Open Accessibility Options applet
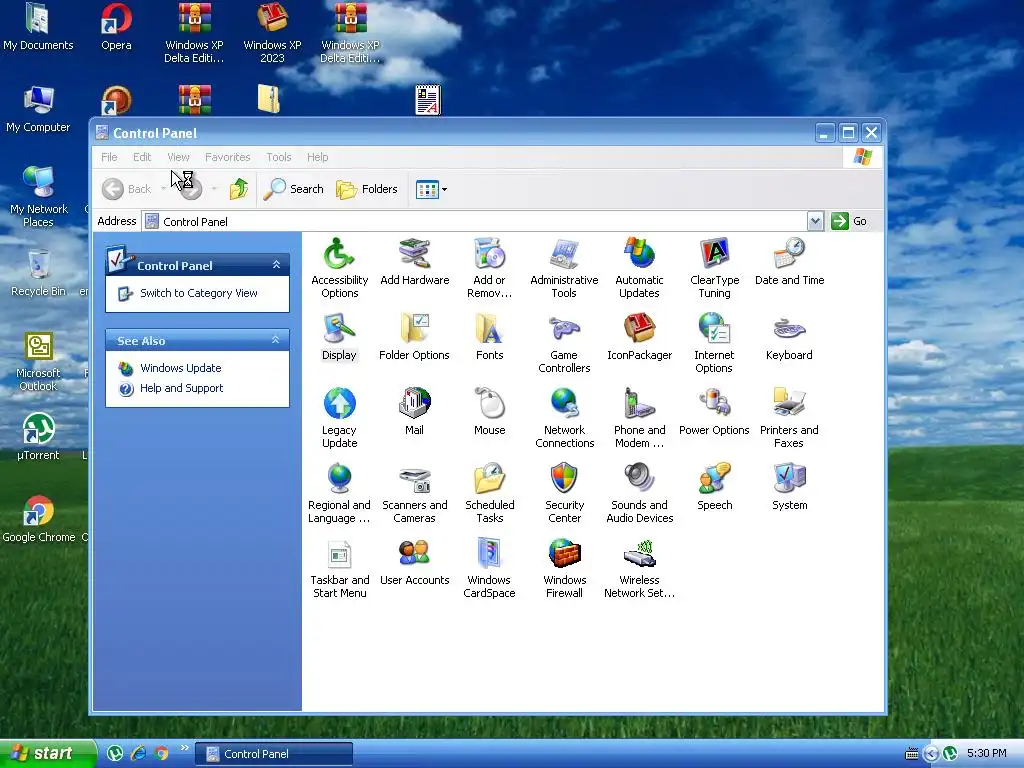The image size is (1024, 768). point(339,267)
